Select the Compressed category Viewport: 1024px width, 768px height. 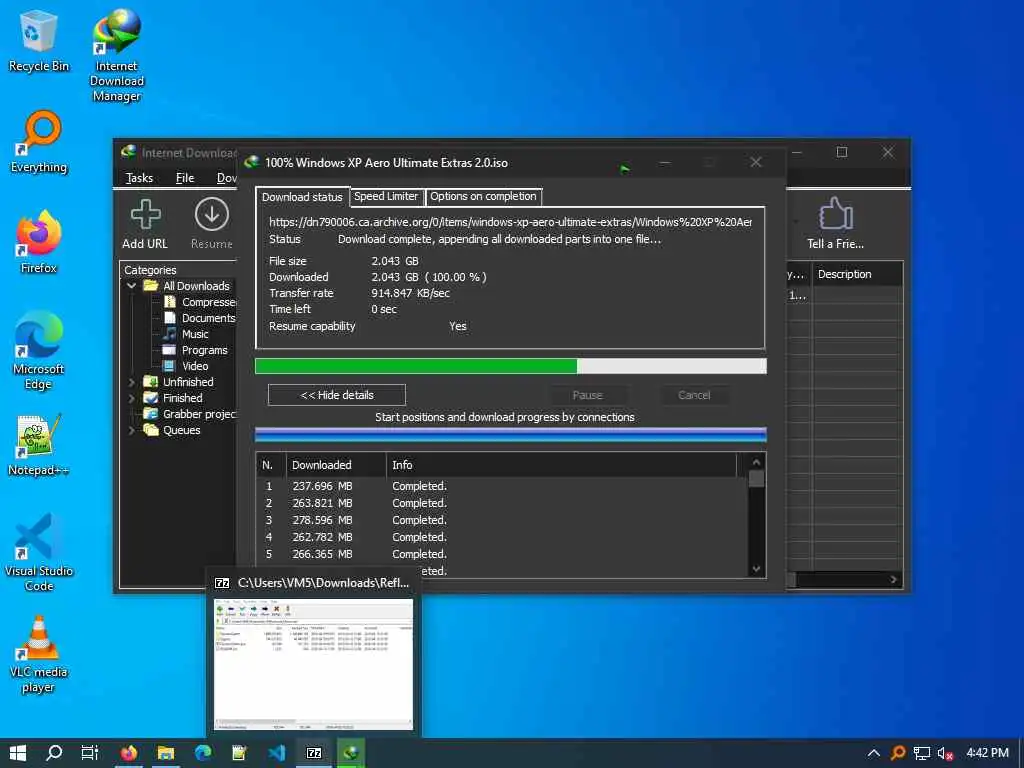click(x=199, y=302)
